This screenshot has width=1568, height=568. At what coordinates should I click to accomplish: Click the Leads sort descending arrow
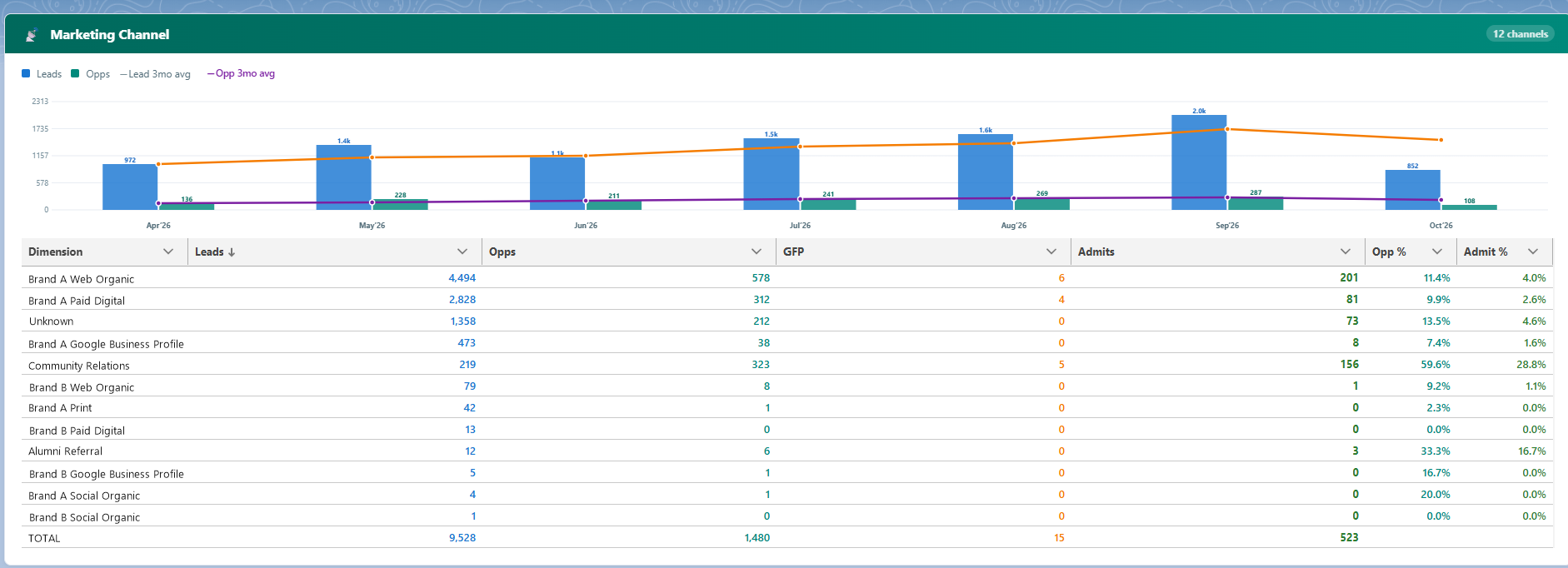point(232,252)
